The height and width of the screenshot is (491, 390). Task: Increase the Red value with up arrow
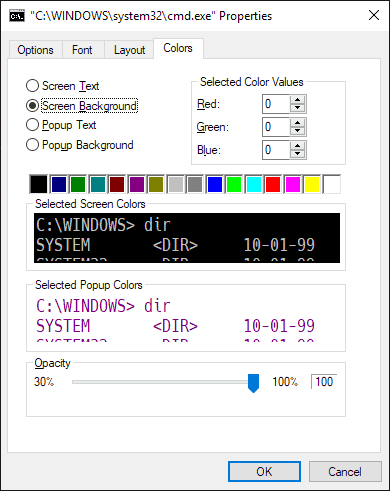(x=297, y=100)
